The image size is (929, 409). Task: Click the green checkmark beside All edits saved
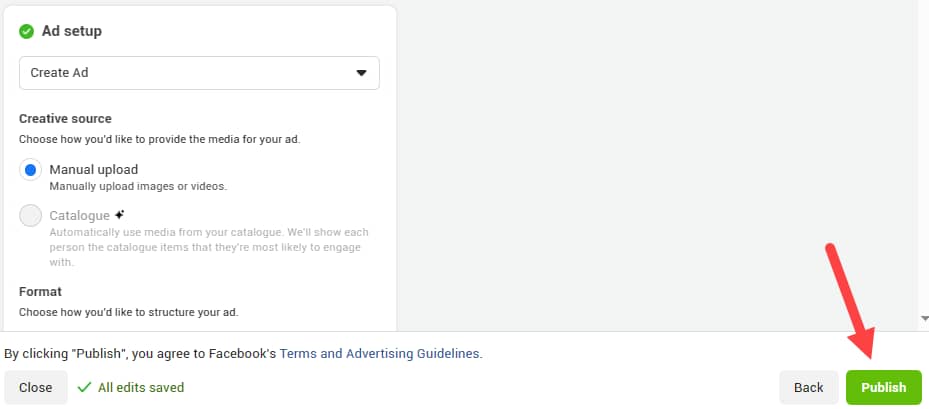tap(85, 387)
